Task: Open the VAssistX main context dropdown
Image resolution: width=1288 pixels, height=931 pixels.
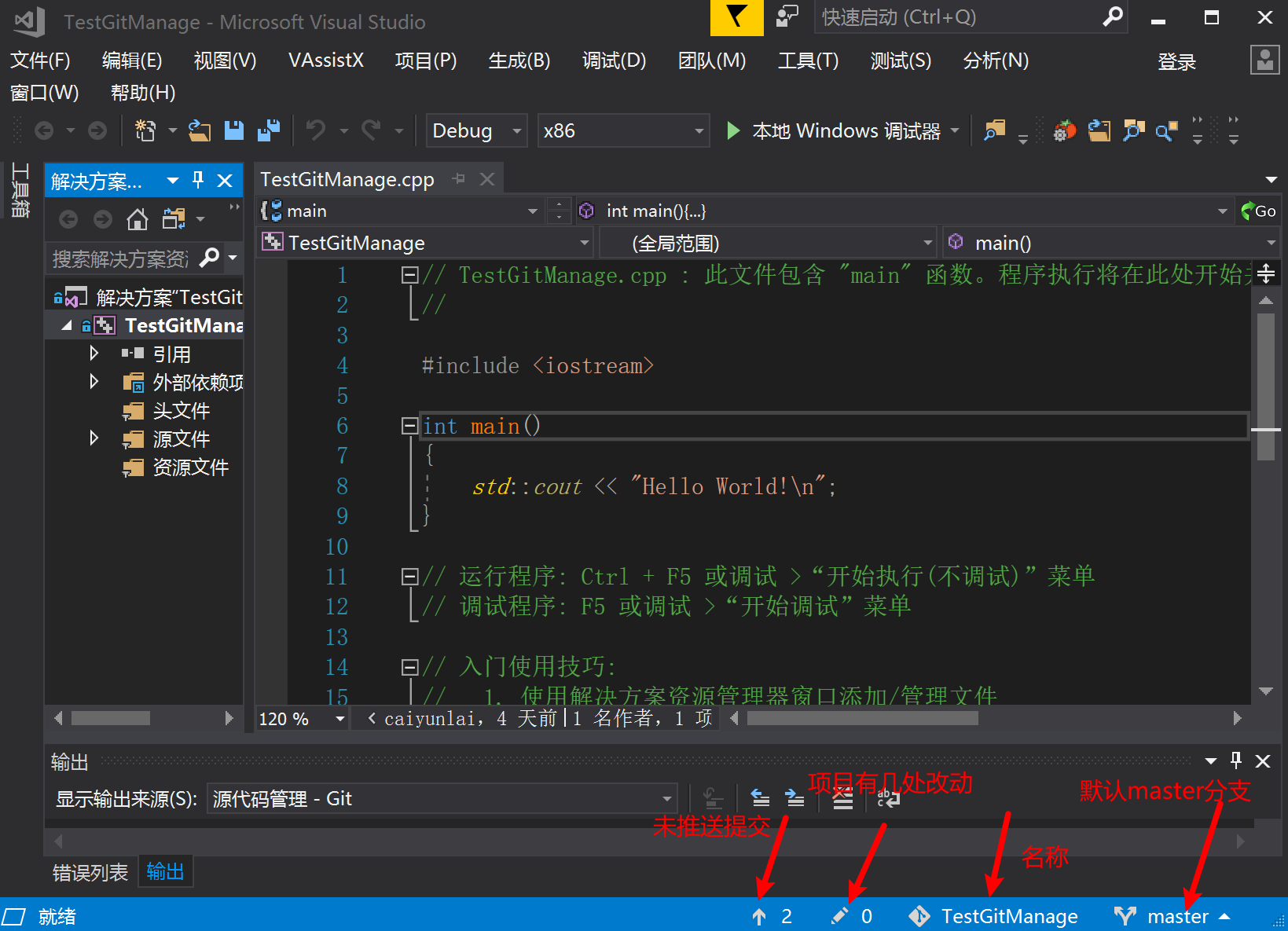Action: [x=401, y=211]
